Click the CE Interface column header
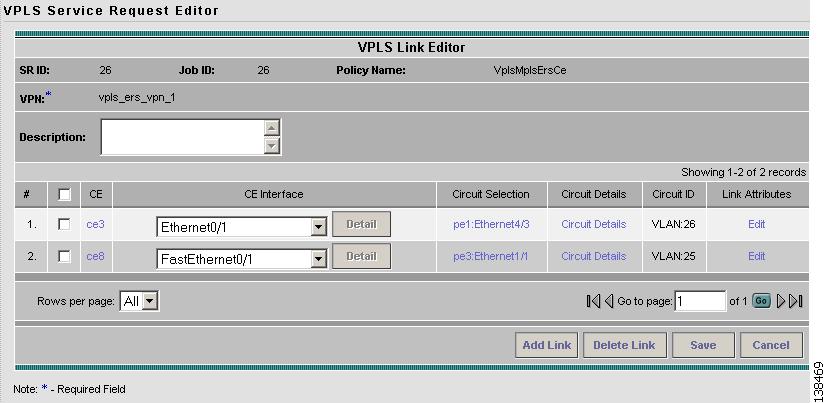The height and width of the screenshot is (403, 824). tap(274, 194)
